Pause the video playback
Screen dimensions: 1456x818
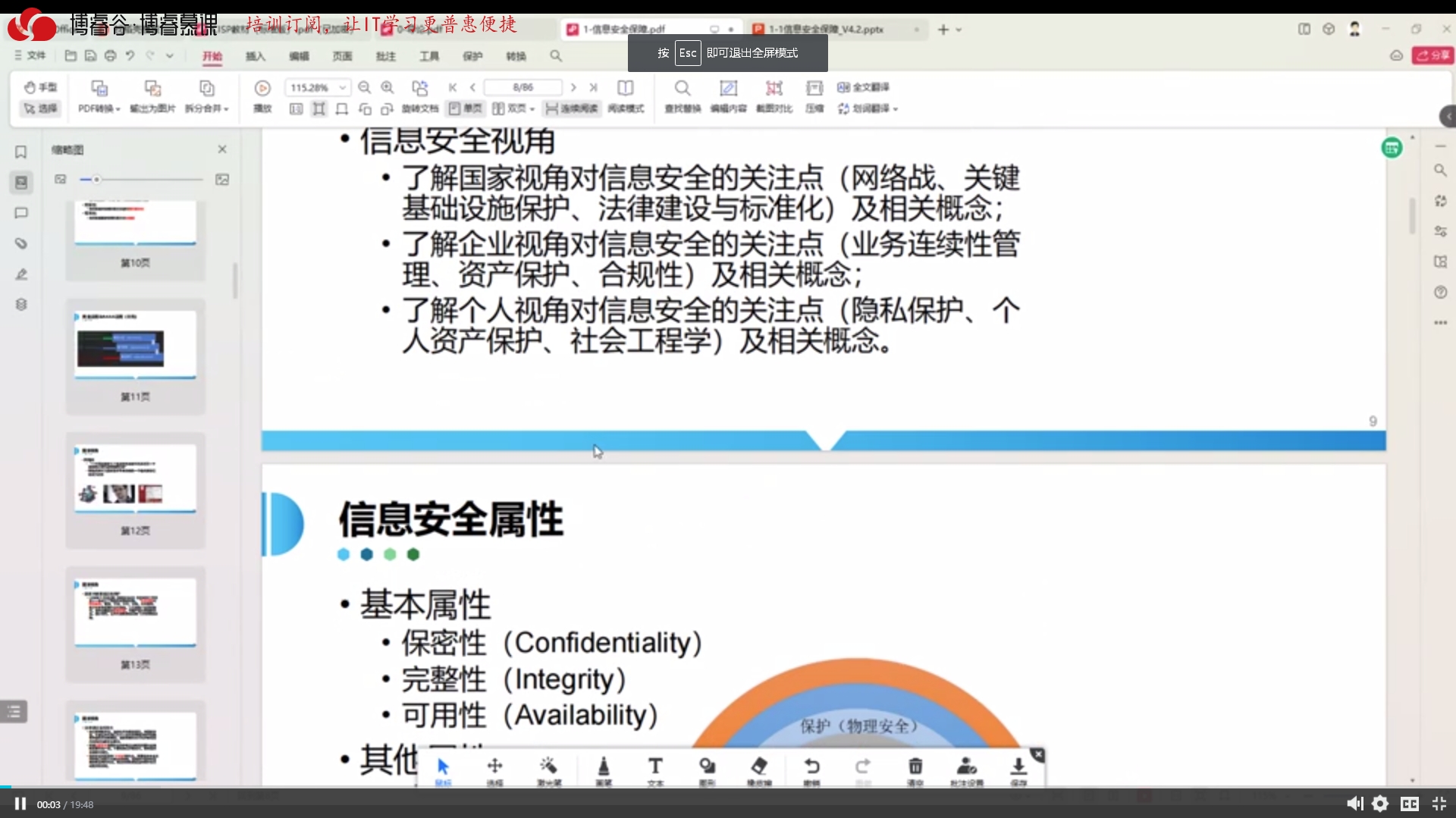(x=20, y=804)
